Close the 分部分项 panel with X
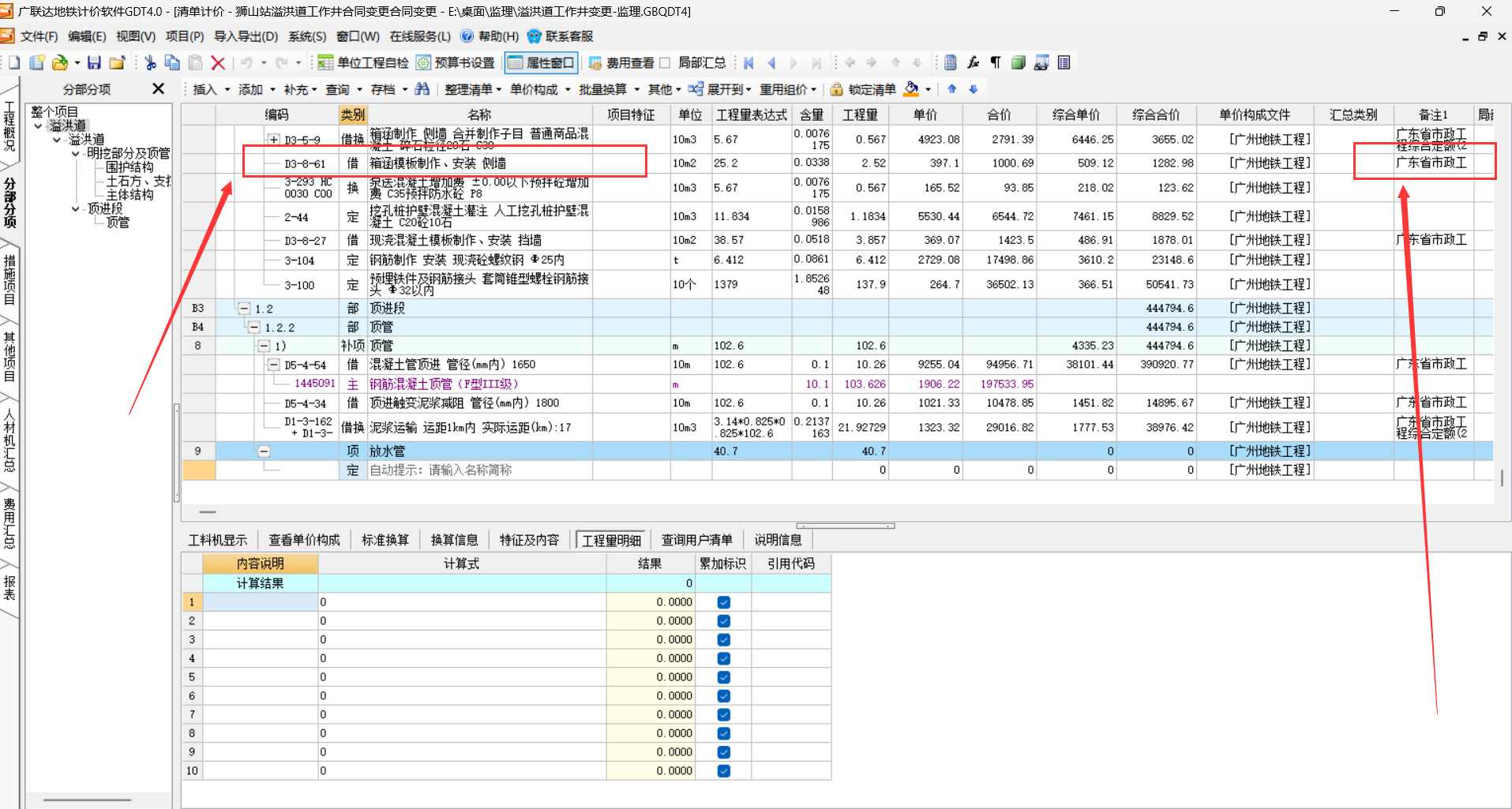 (158, 88)
